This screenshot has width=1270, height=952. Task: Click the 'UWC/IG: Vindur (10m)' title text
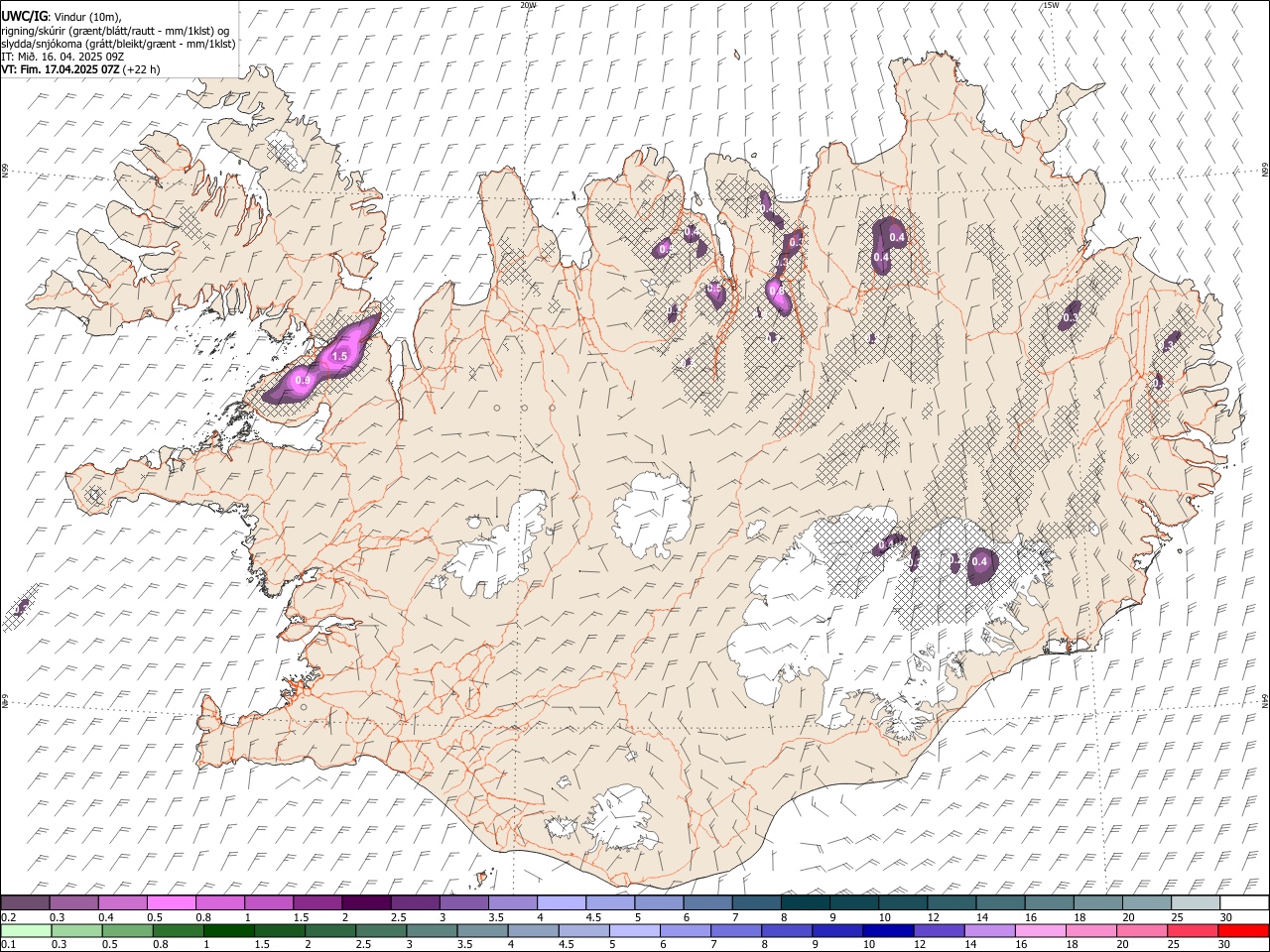(61, 17)
